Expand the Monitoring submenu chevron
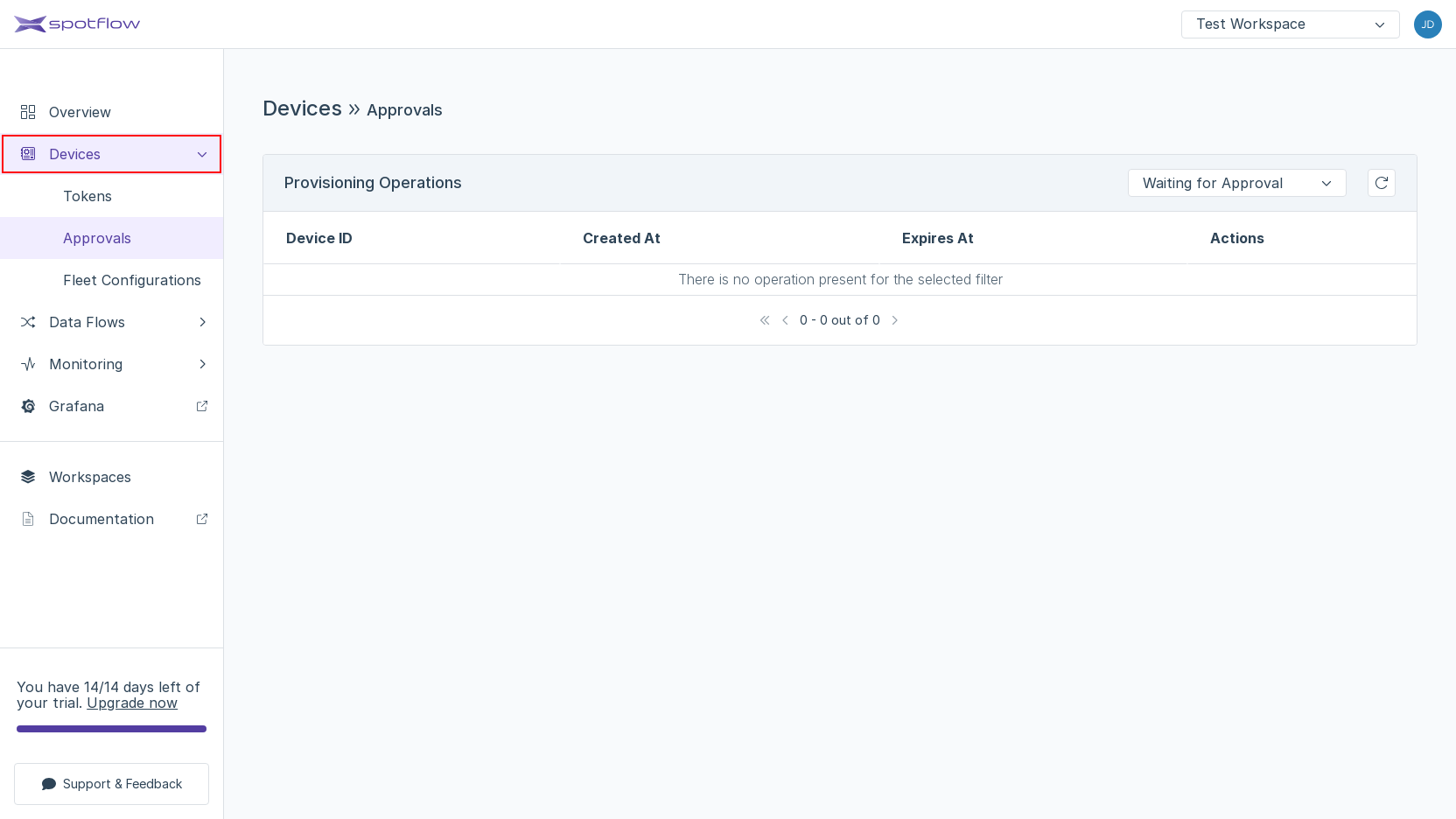 pyautogui.click(x=202, y=364)
